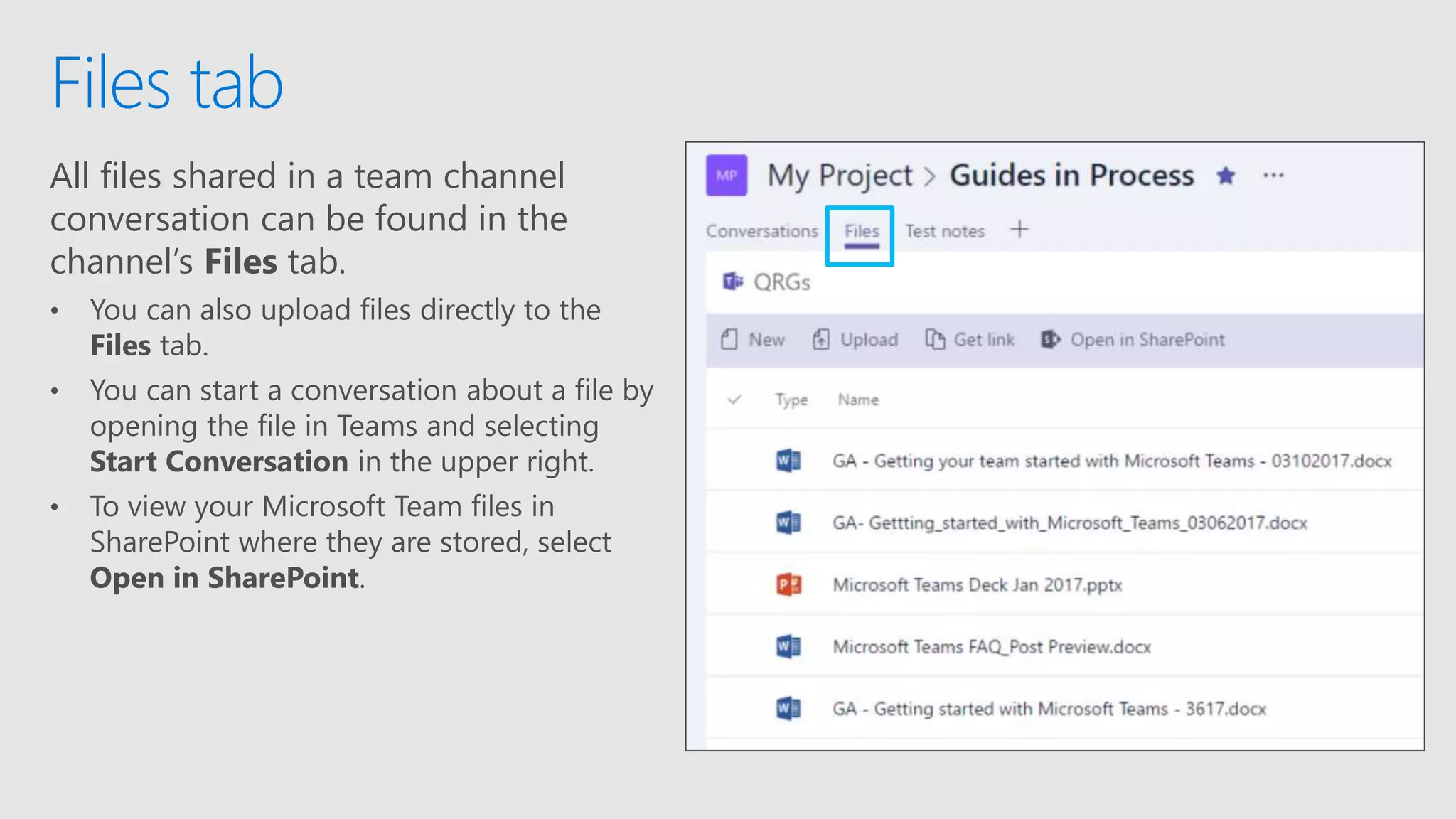1456x819 pixels.
Task: Toggle the favorite star for Guides in Process
Action: (x=1226, y=175)
